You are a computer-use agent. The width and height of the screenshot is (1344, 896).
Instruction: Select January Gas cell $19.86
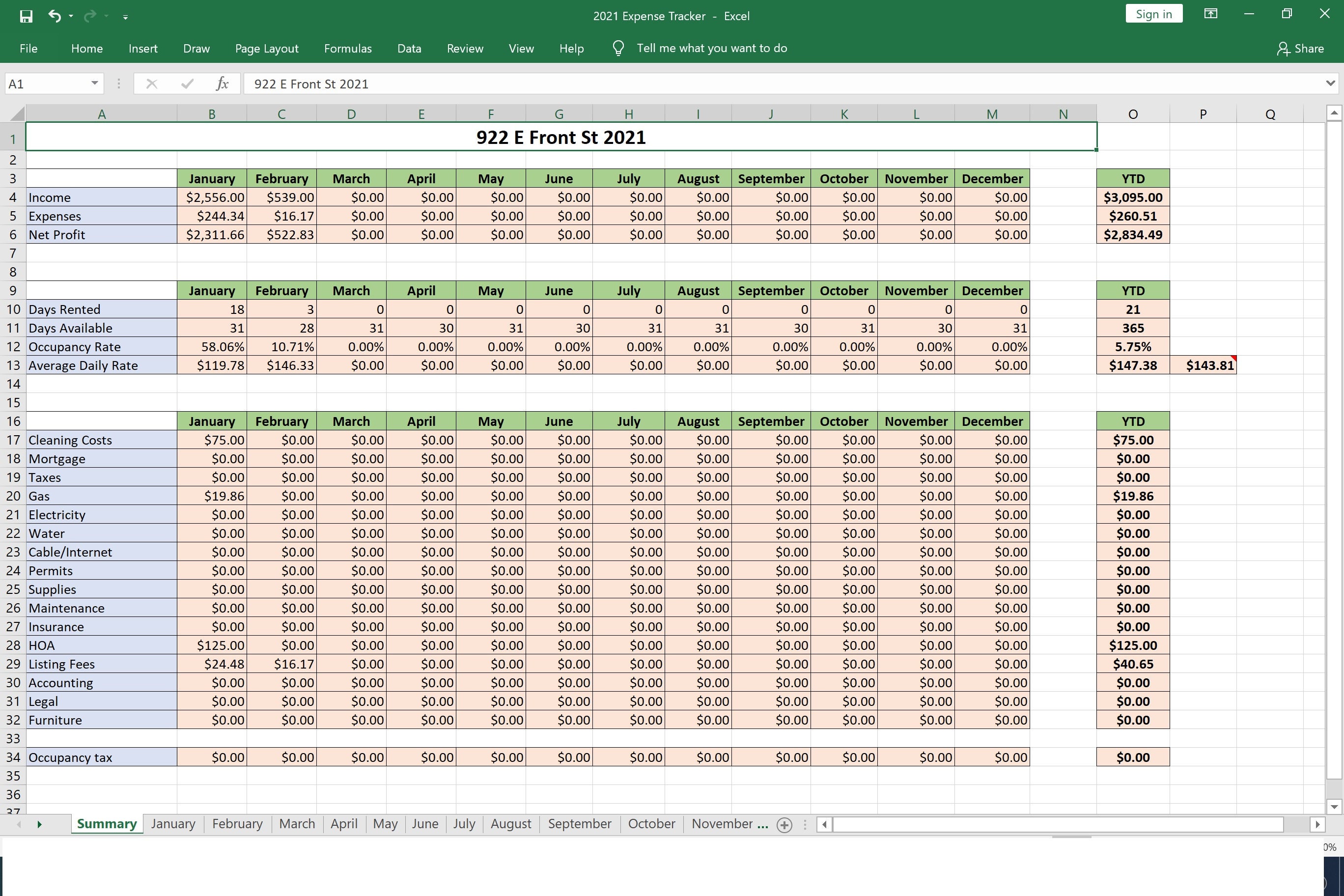coord(212,496)
